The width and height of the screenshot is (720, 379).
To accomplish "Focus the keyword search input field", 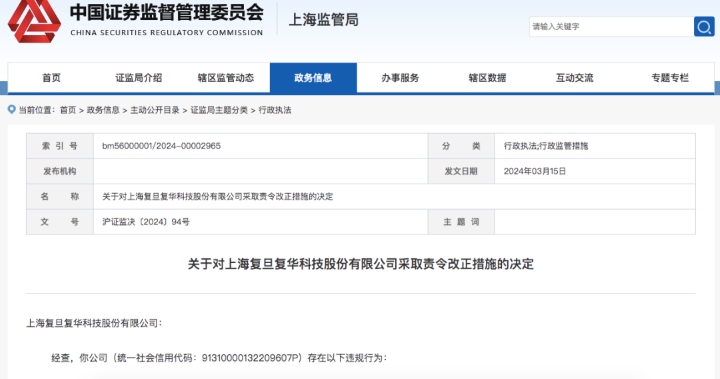I will tap(611, 27).
